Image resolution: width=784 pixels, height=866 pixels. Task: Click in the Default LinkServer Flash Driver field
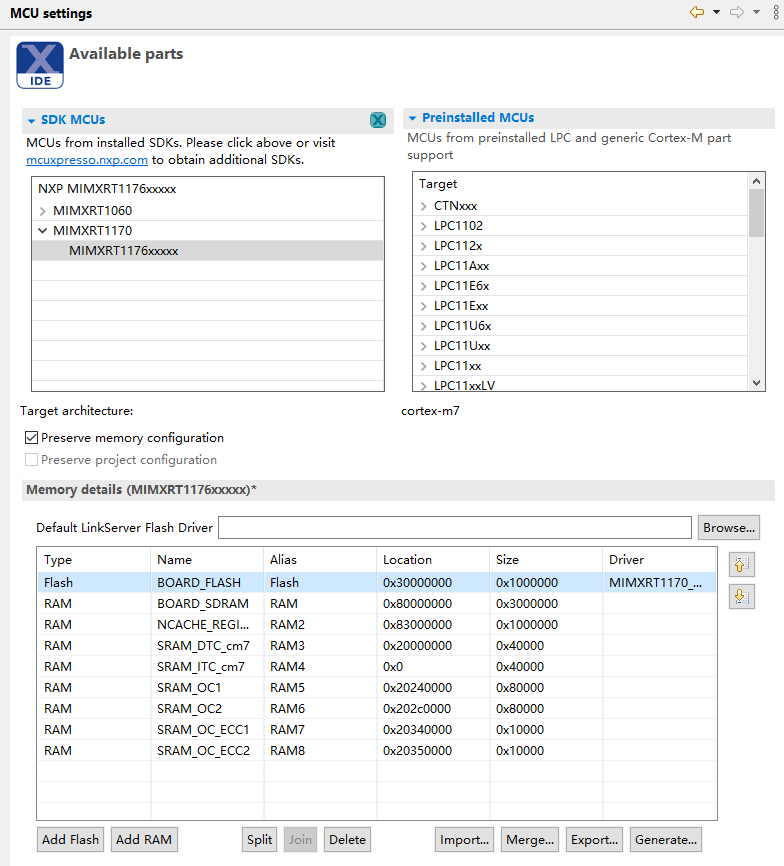click(454, 527)
